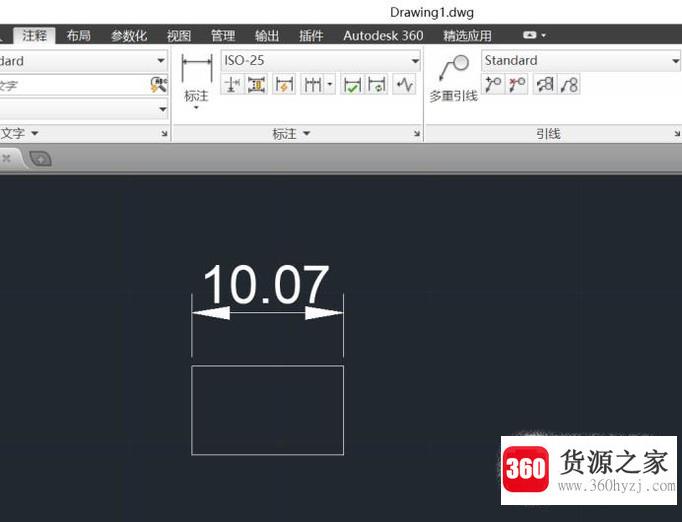Click the large 标注 dimension tool icon
Image resolution: width=682 pixels, height=522 pixels.
click(197, 69)
